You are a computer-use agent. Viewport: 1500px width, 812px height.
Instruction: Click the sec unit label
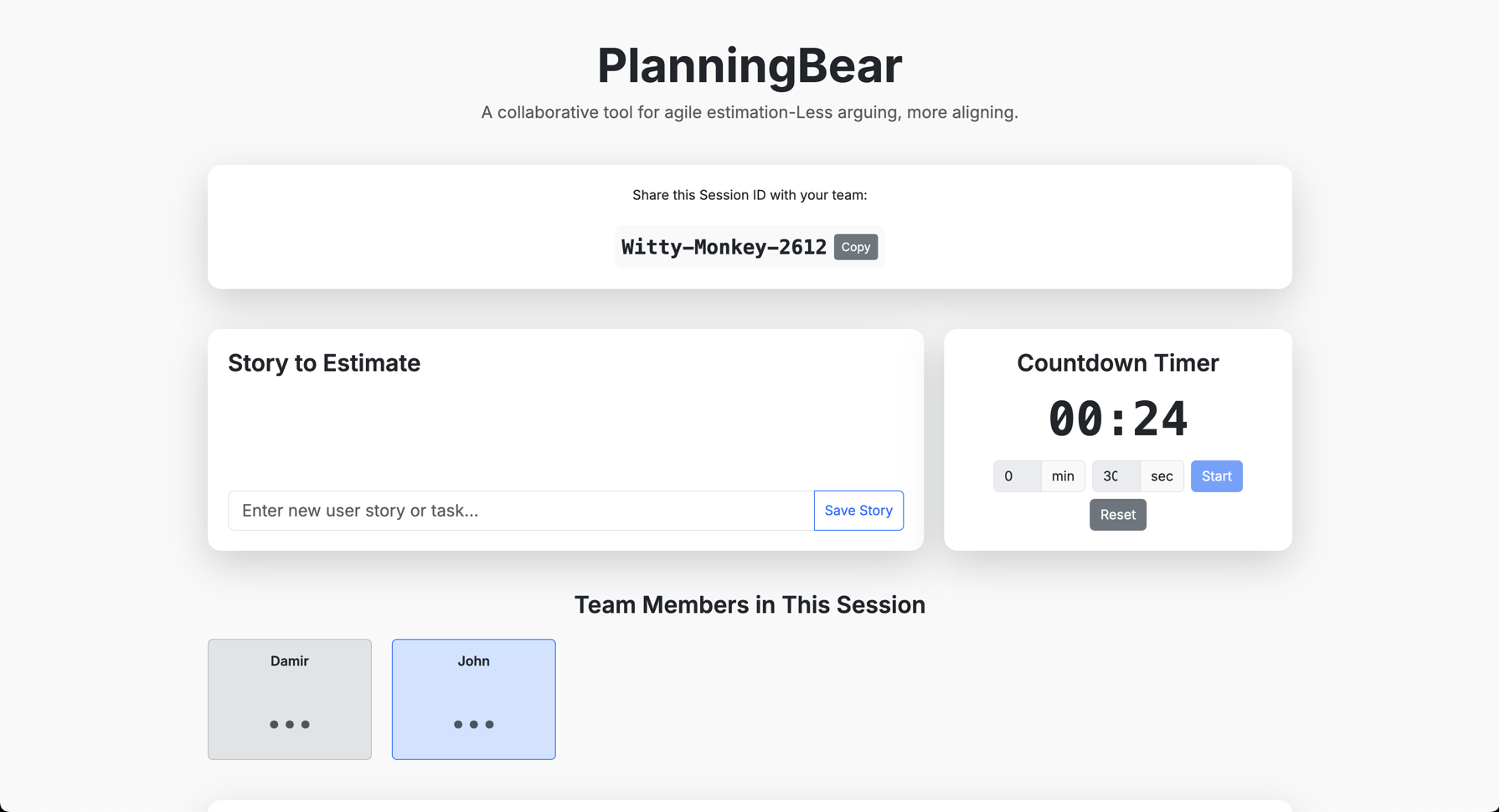tap(1162, 475)
